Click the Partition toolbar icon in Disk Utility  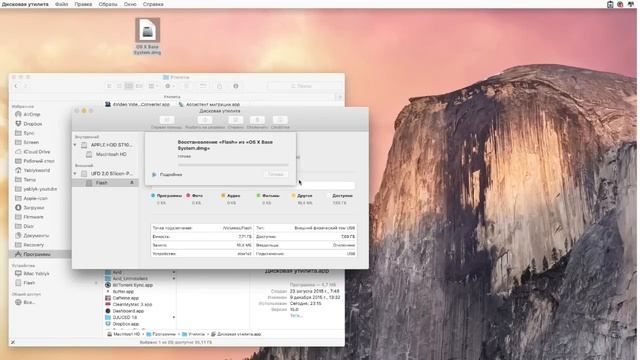pos(205,120)
